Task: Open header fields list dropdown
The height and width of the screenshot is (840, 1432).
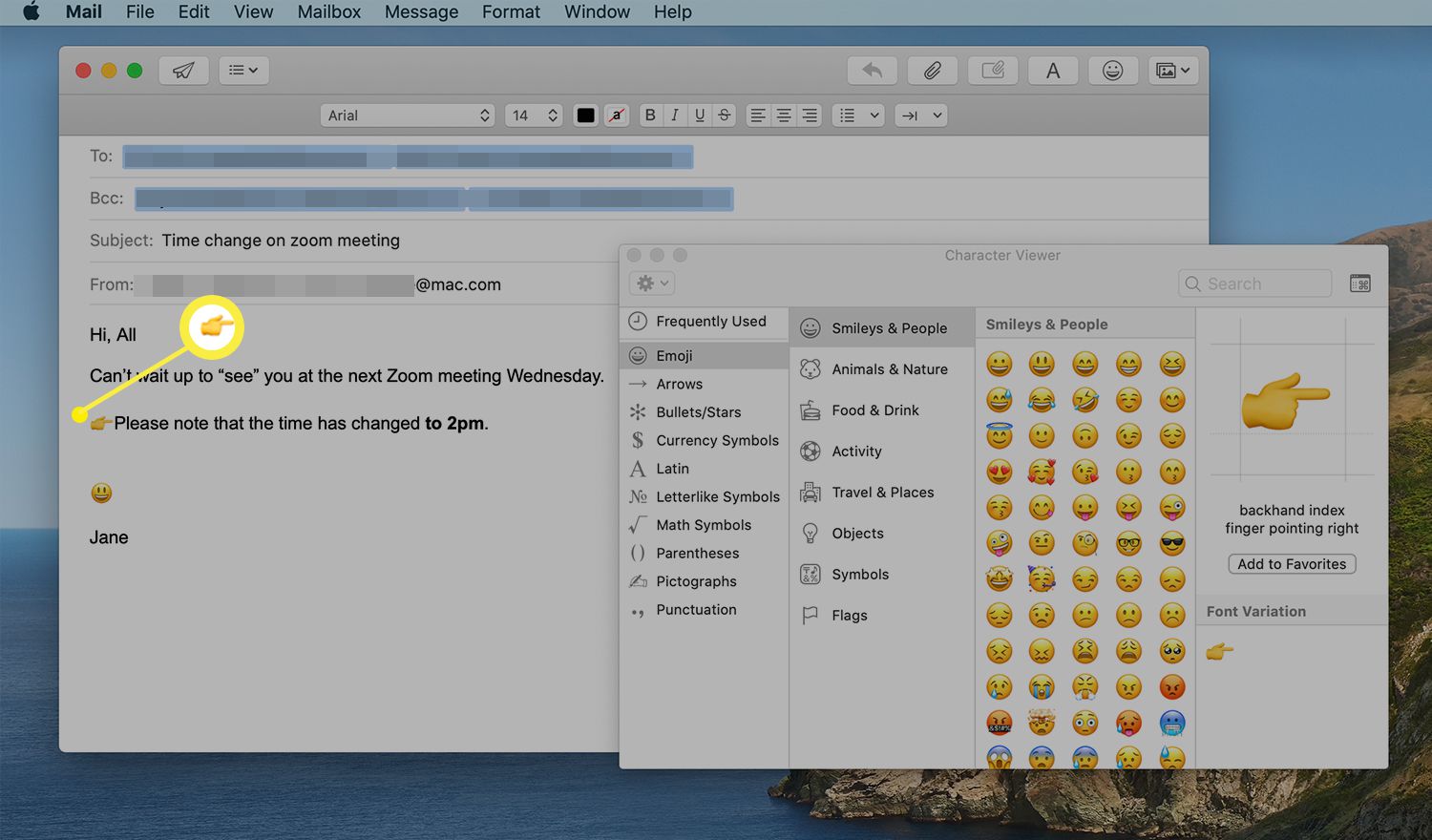Action: [x=243, y=70]
